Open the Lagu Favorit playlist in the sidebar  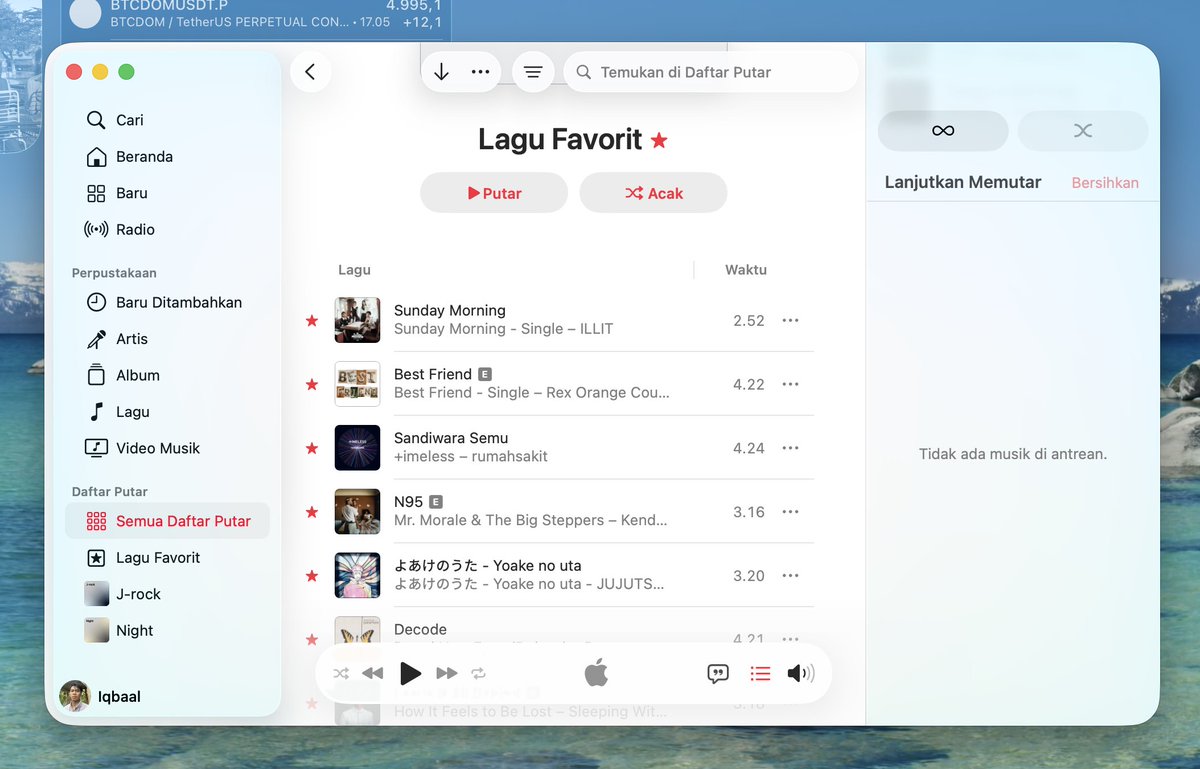coord(167,557)
